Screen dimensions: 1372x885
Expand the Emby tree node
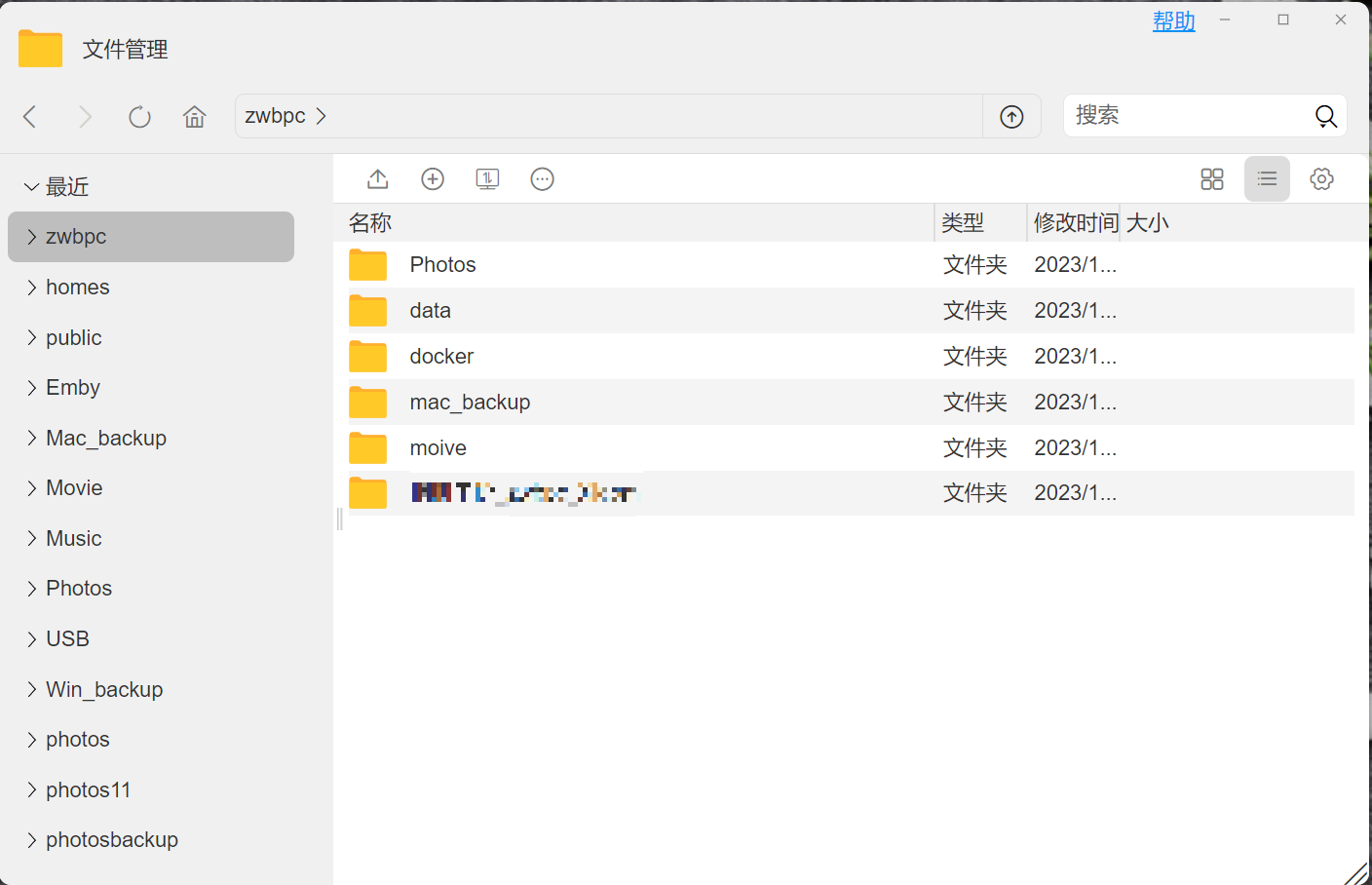coord(32,388)
